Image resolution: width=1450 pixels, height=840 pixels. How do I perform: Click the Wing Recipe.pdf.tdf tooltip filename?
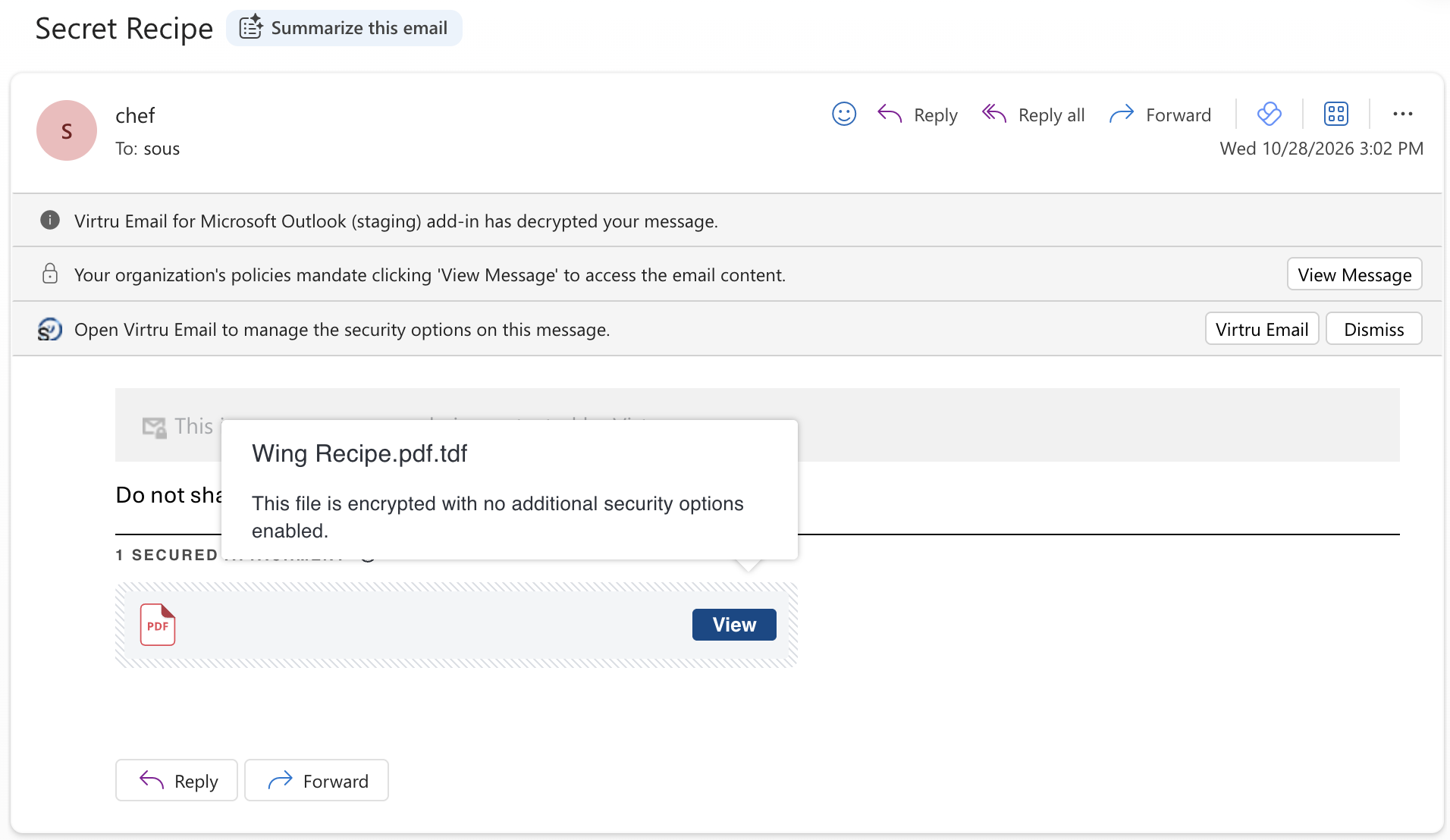tap(359, 453)
